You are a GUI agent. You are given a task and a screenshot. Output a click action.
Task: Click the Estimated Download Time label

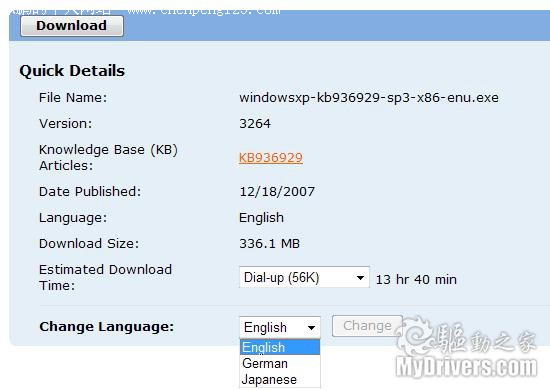coord(106,277)
